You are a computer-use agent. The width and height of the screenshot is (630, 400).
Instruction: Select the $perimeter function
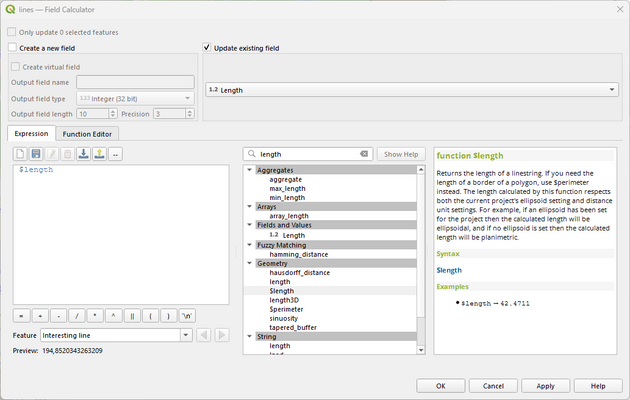[286, 309]
